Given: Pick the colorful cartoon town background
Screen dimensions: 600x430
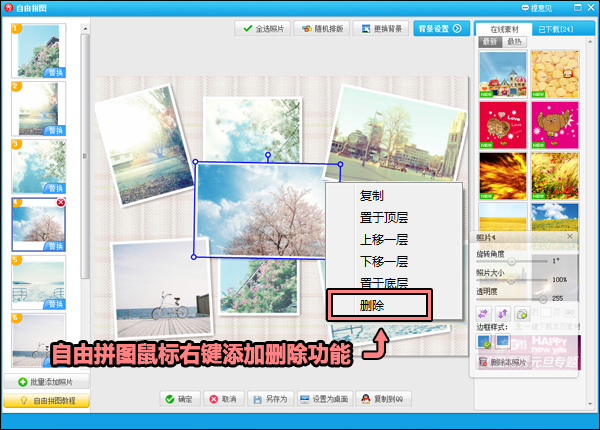Looking at the screenshot, I should pos(503,74).
